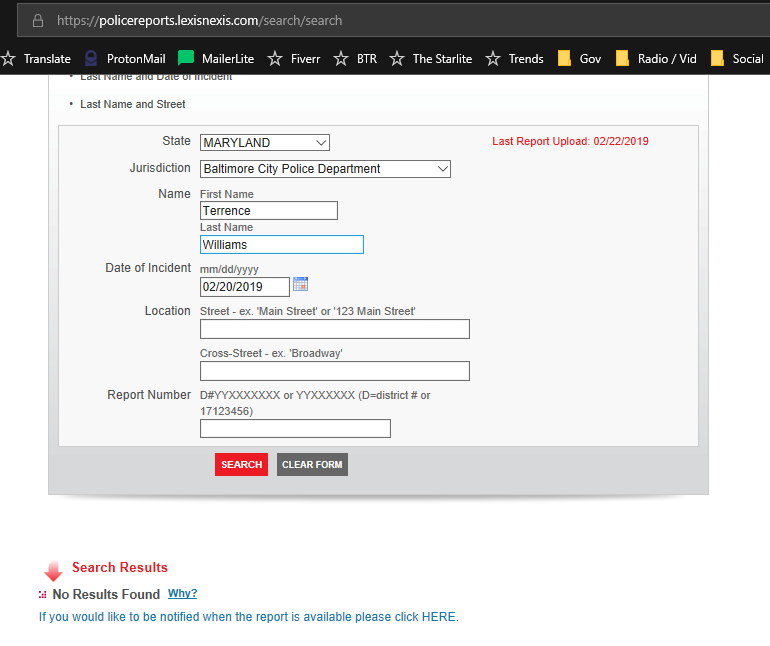Open the calendar date picker icon

(300, 285)
